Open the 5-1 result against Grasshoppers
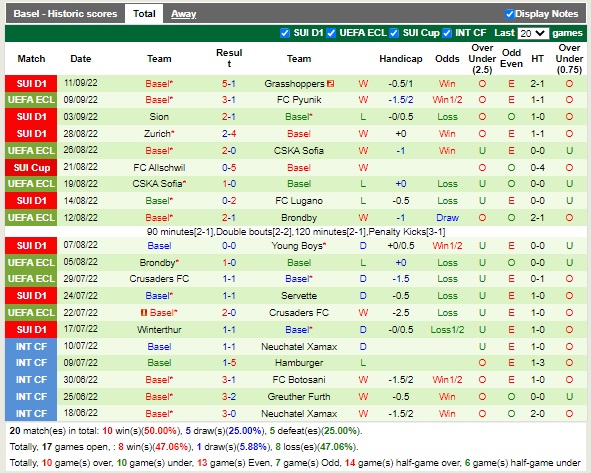The image size is (591, 473). tap(229, 84)
